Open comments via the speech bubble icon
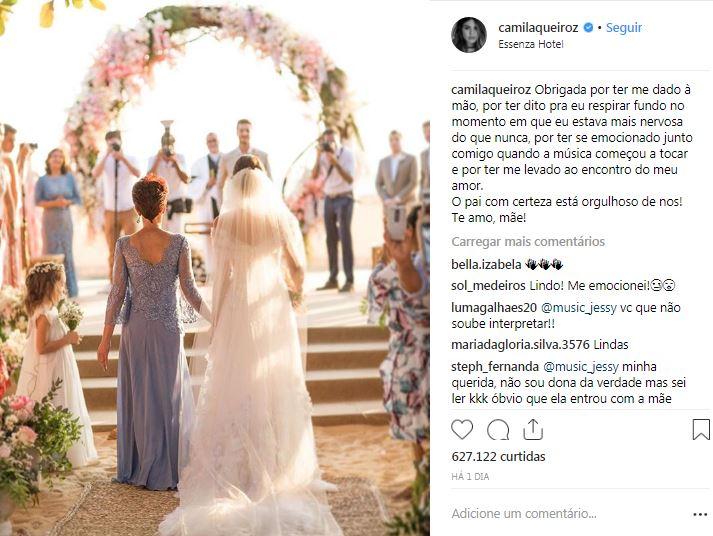The image size is (713, 536). pyautogui.click(x=497, y=430)
